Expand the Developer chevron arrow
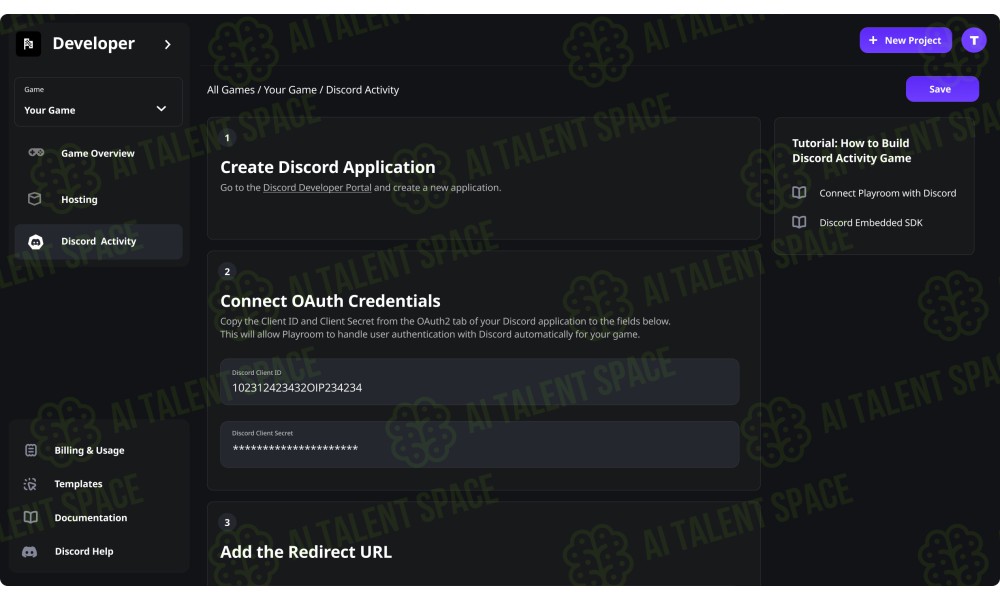This screenshot has height=600, width=1000. [167, 44]
